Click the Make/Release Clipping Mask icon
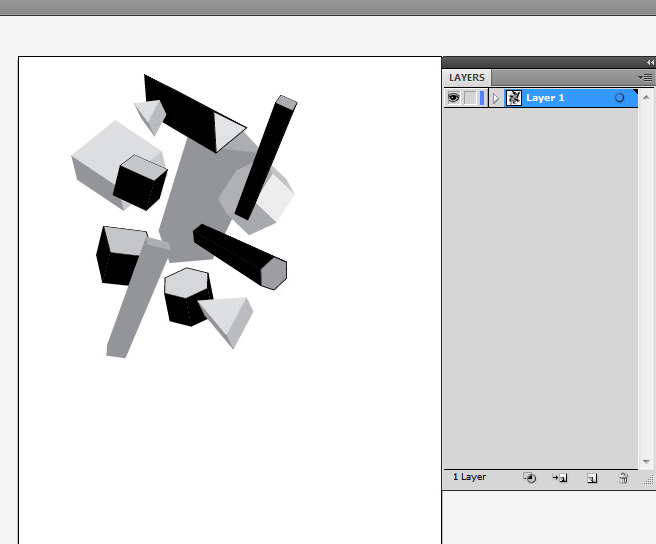656x544 pixels. (530, 479)
